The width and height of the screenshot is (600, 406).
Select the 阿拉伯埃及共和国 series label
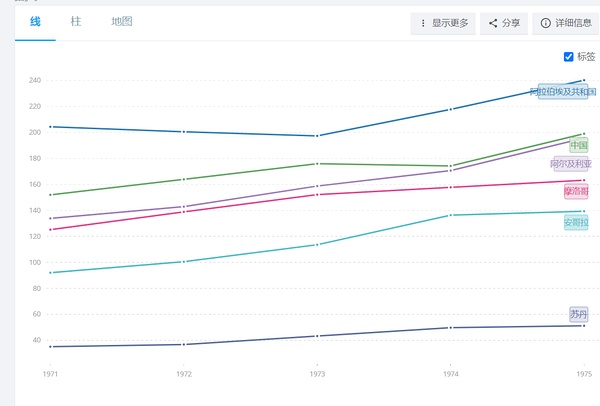(x=564, y=92)
